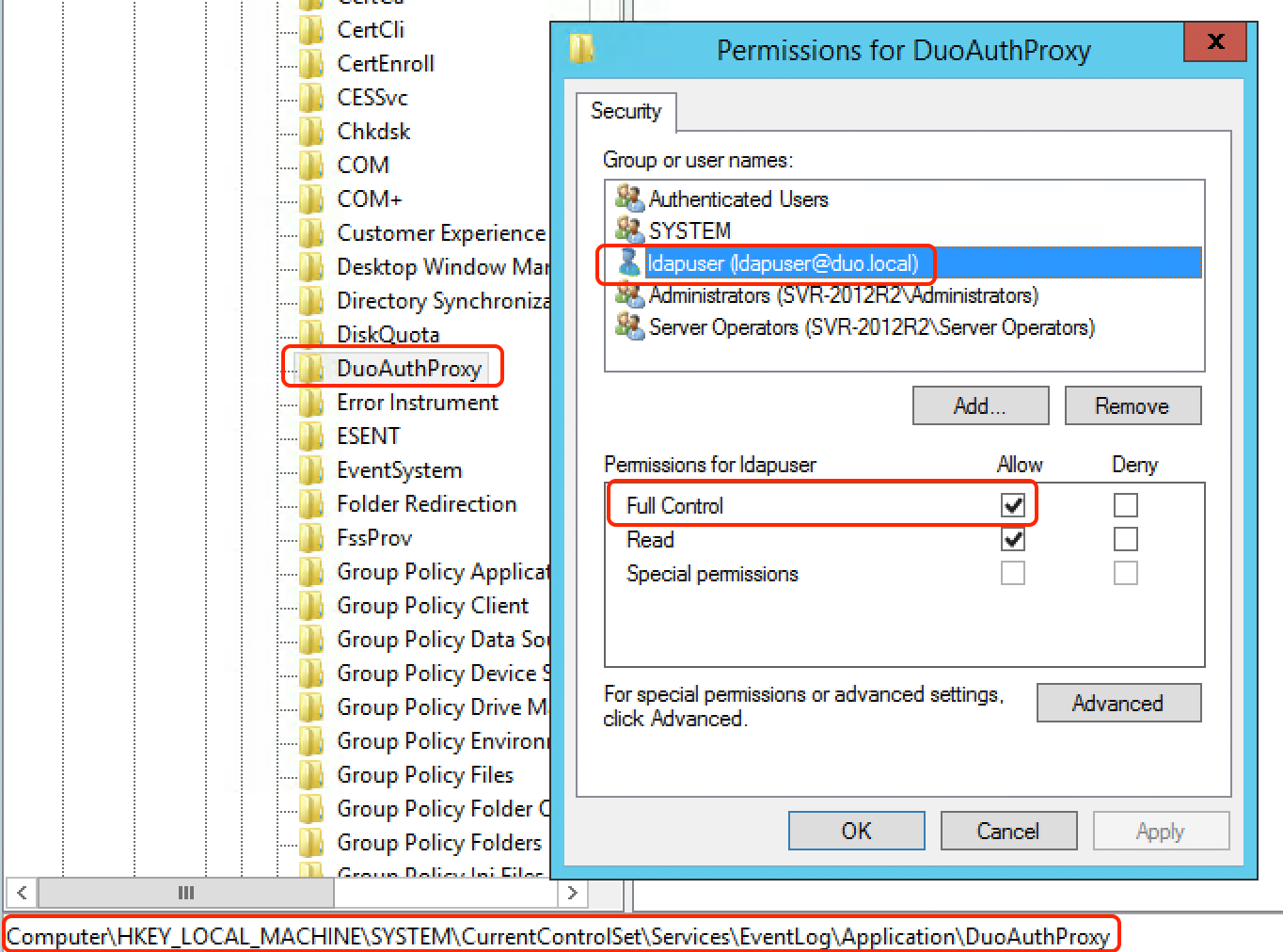This screenshot has height=952, width=1283.
Task: Click the tree horizontal scrollbar left arrow
Action: point(22,893)
